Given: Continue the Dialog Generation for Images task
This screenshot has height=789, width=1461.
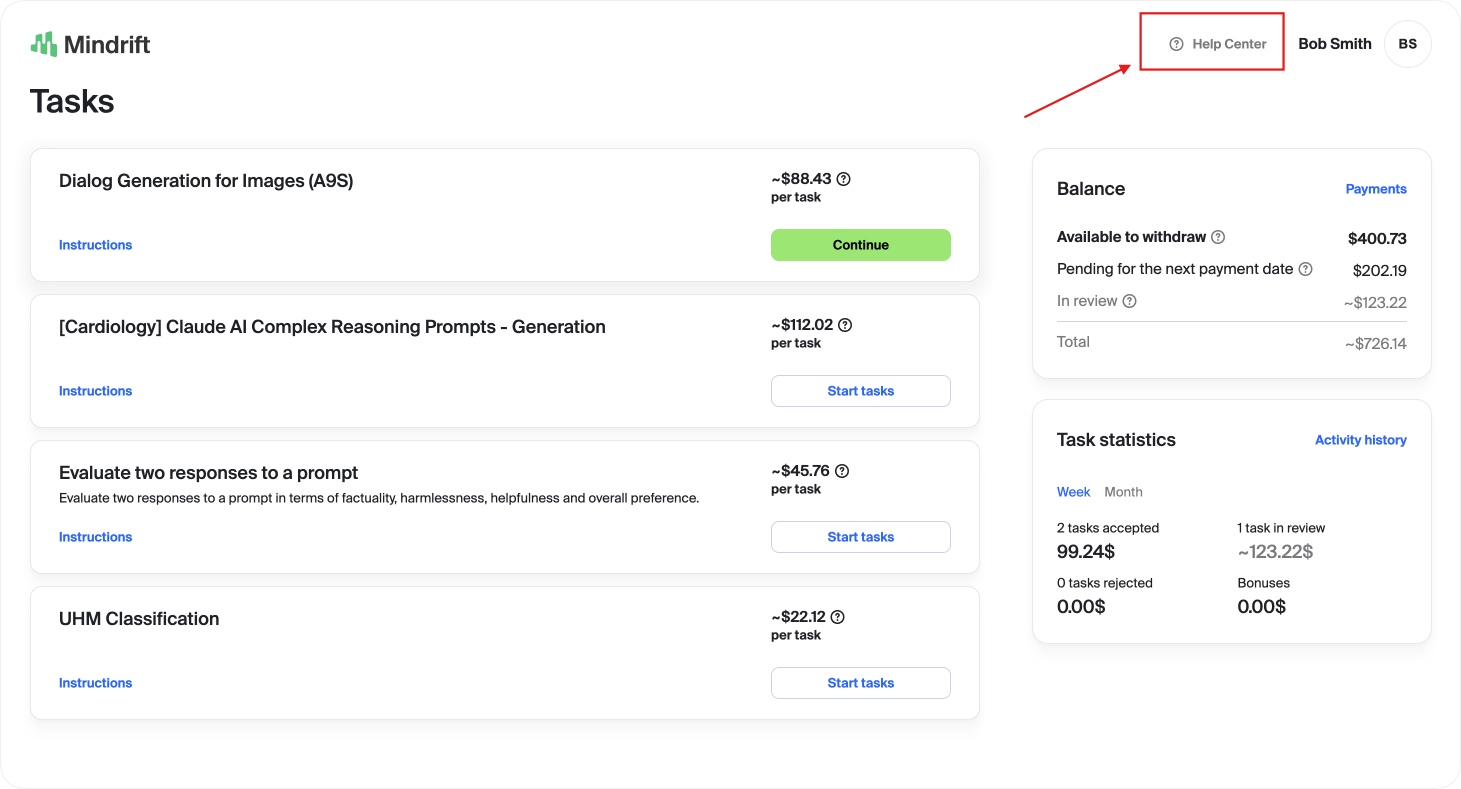Looking at the screenshot, I should [860, 245].
